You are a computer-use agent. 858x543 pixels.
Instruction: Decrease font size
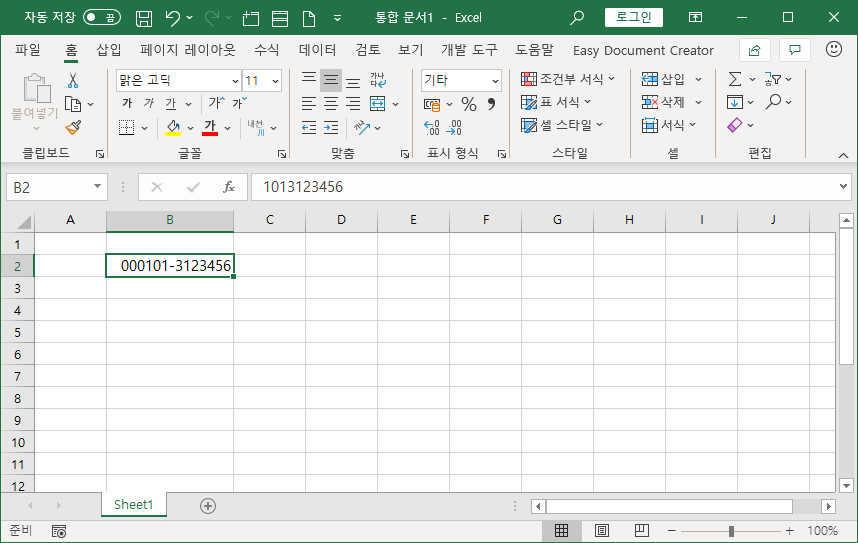[x=240, y=102]
